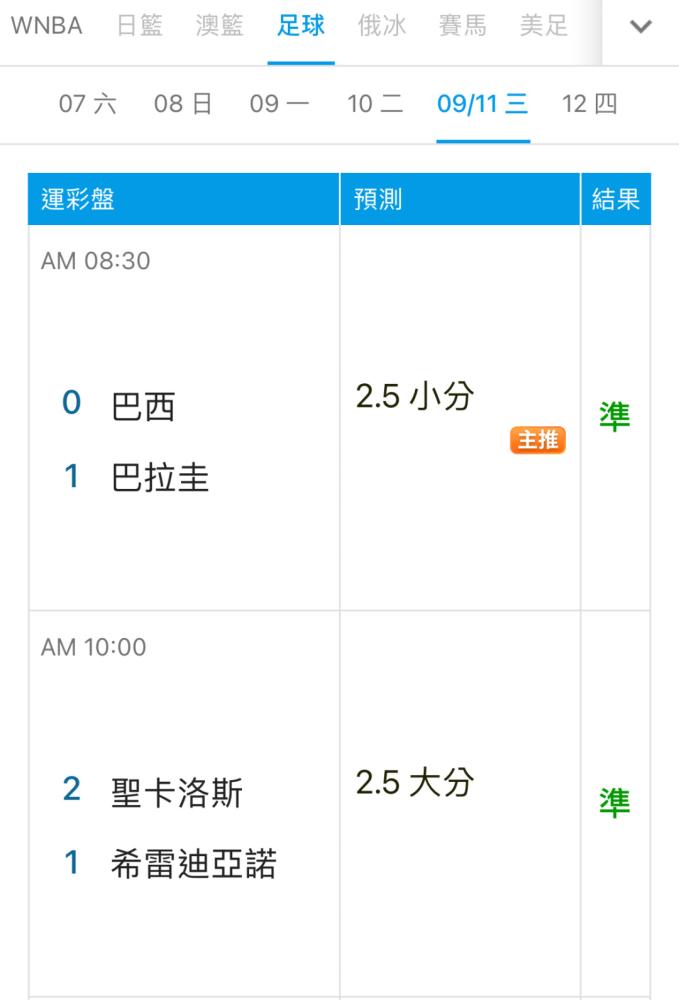
Task: Click the 準 result for 巴西 match
Action: coord(615,416)
